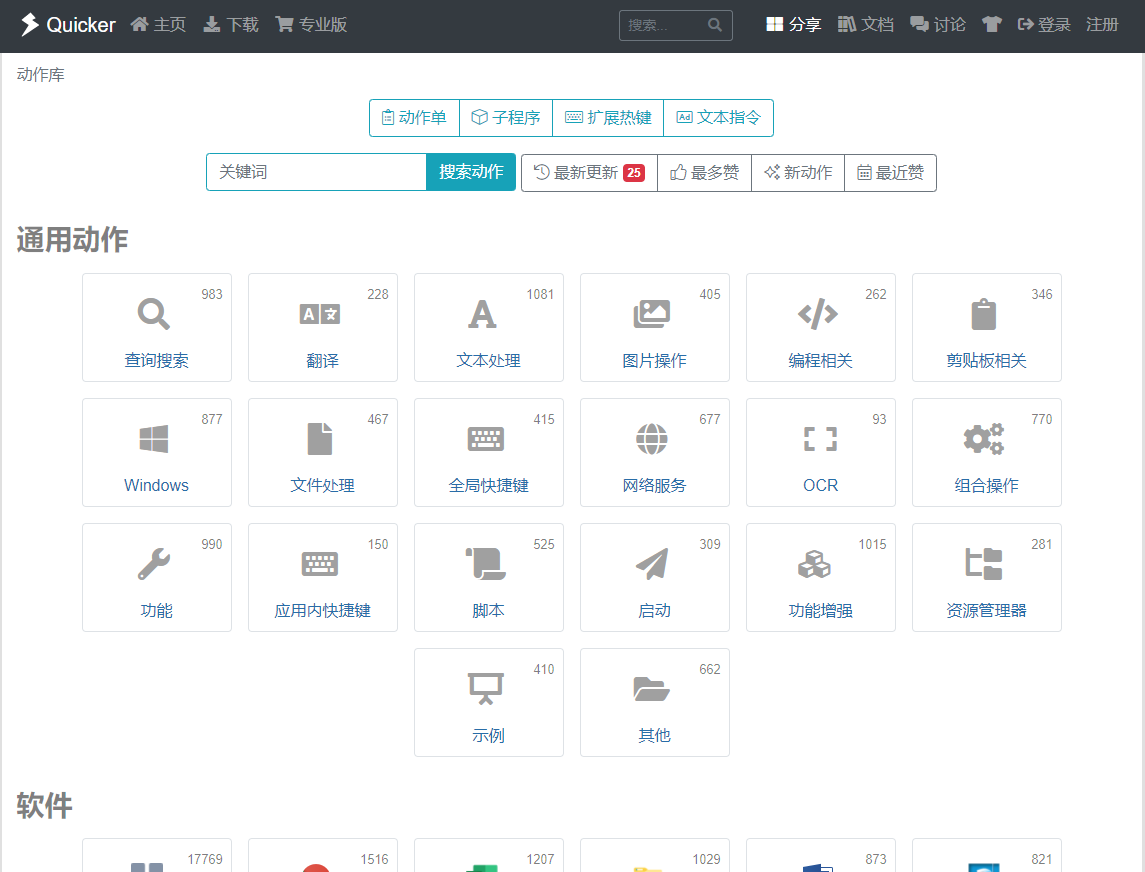Screen dimensions: 1145x872
Task: Click the Quicker logo
Action: 67,25
